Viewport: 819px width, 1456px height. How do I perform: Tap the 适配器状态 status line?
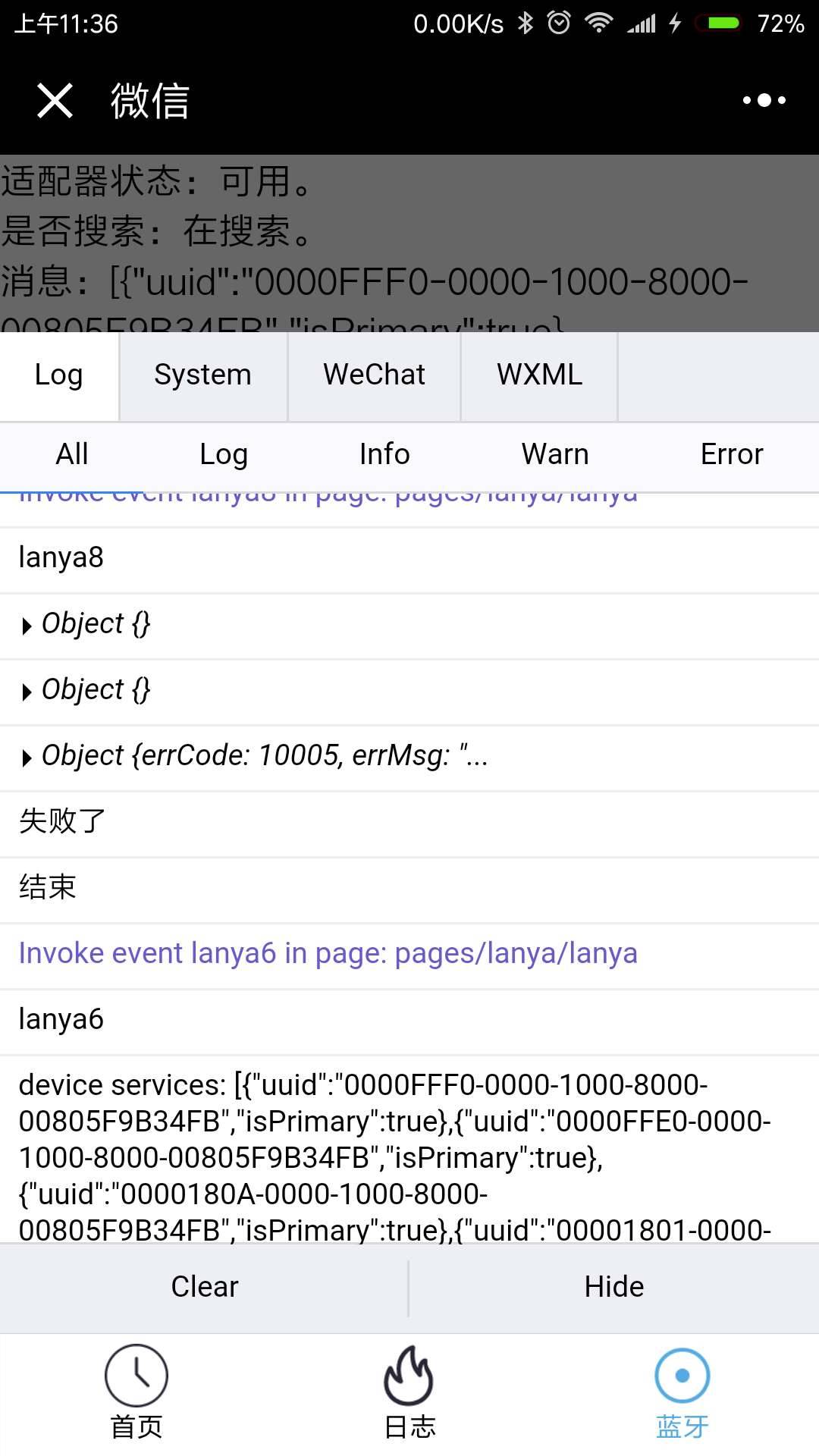click(158, 182)
